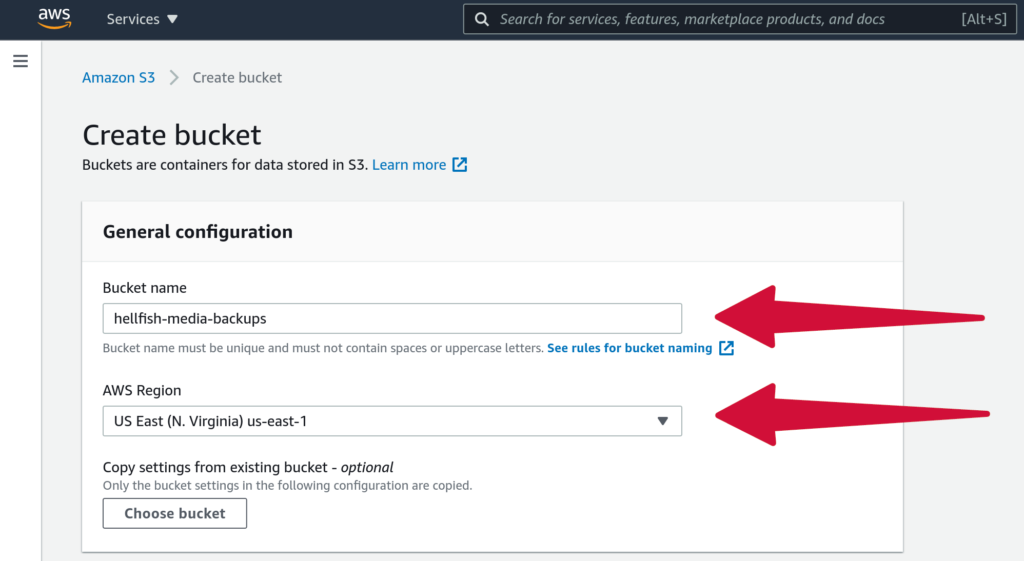The width and height of the screenshot is (1024, 561).
Task: Click the AWS Region dropdown arrow
Action: pos(662,421)
